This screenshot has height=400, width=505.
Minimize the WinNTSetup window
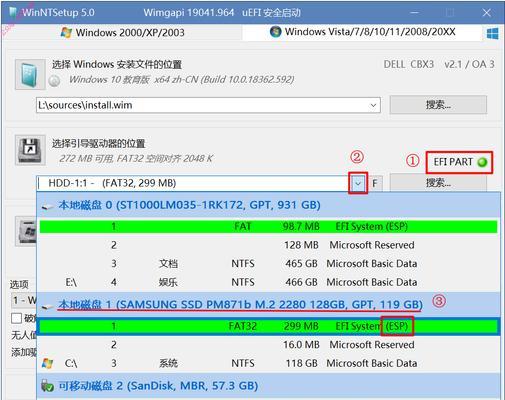[x=414, y=13]
